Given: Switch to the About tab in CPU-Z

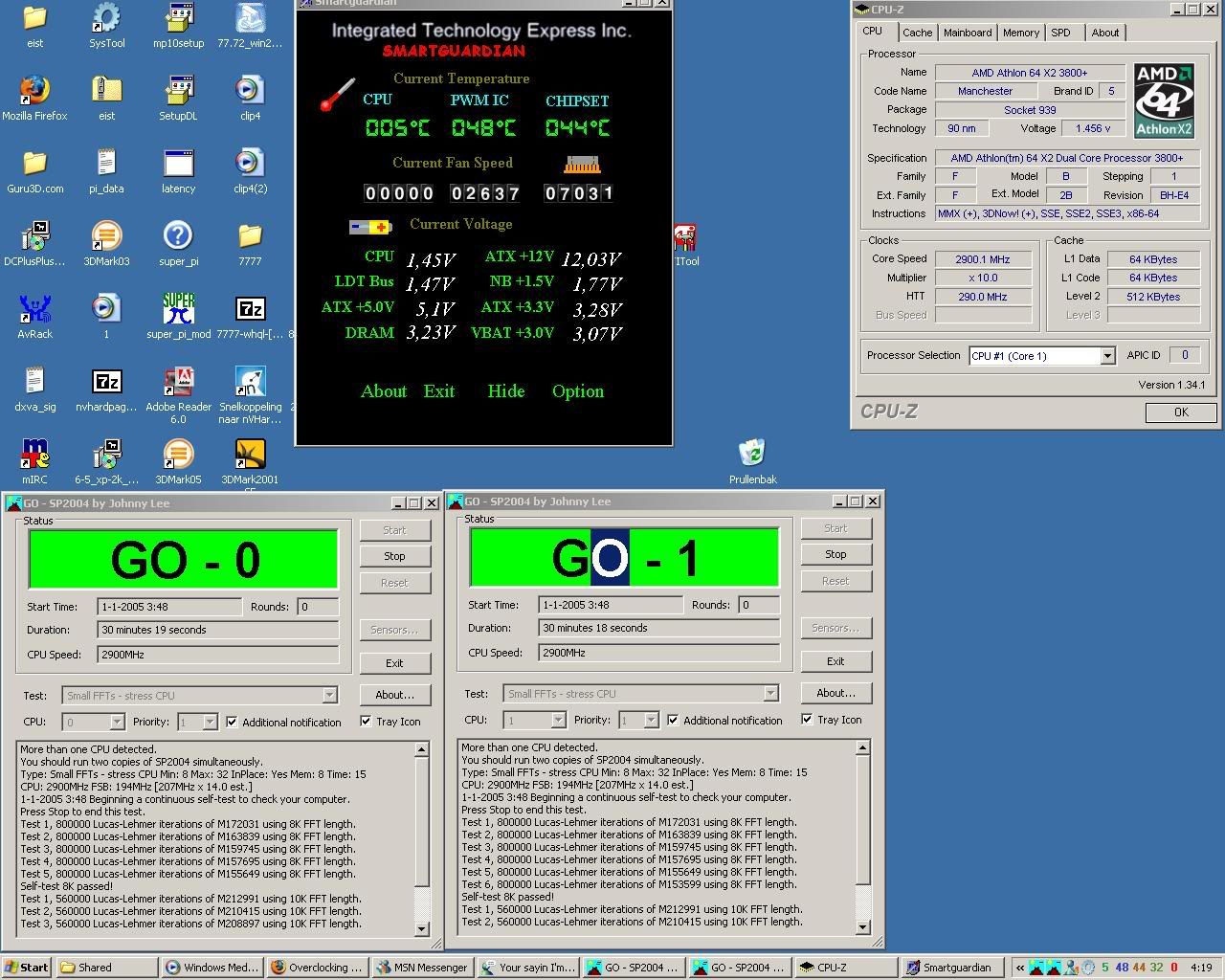Looking at the screenshot, I should point(1105,33).
